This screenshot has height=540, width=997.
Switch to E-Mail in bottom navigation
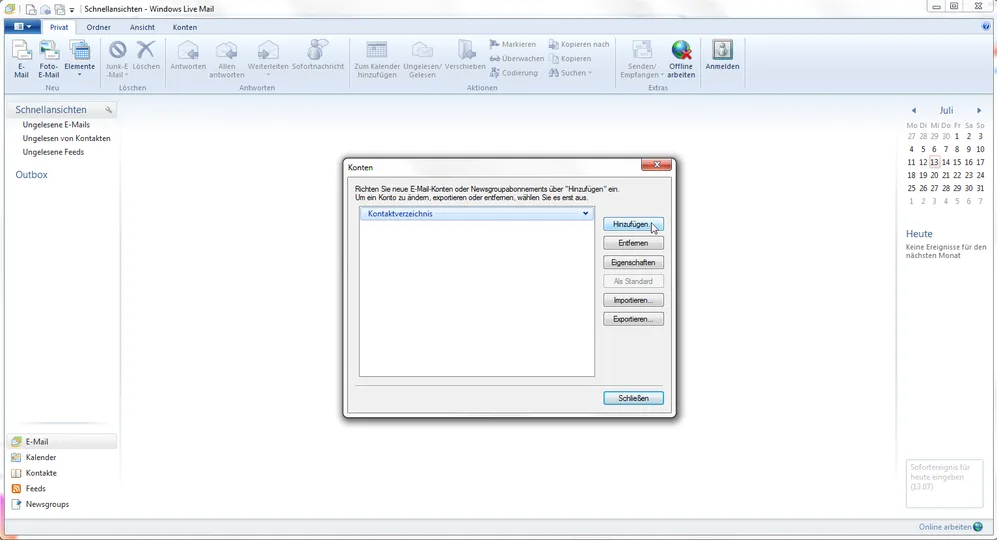pos(62,441)
